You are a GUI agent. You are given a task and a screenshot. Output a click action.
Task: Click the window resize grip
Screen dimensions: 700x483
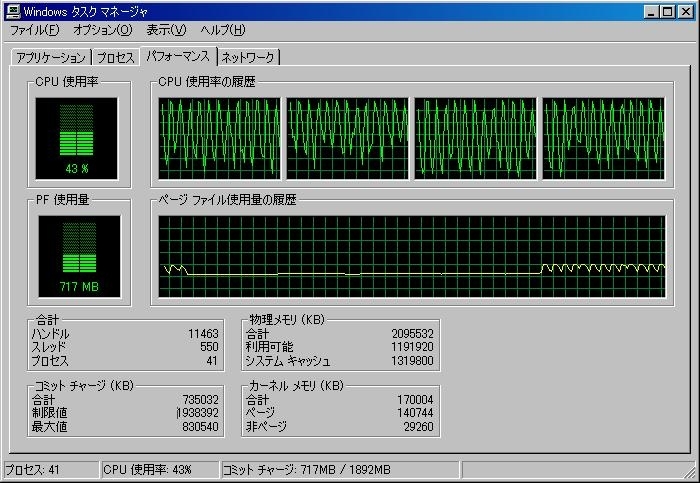coord(690,472)
